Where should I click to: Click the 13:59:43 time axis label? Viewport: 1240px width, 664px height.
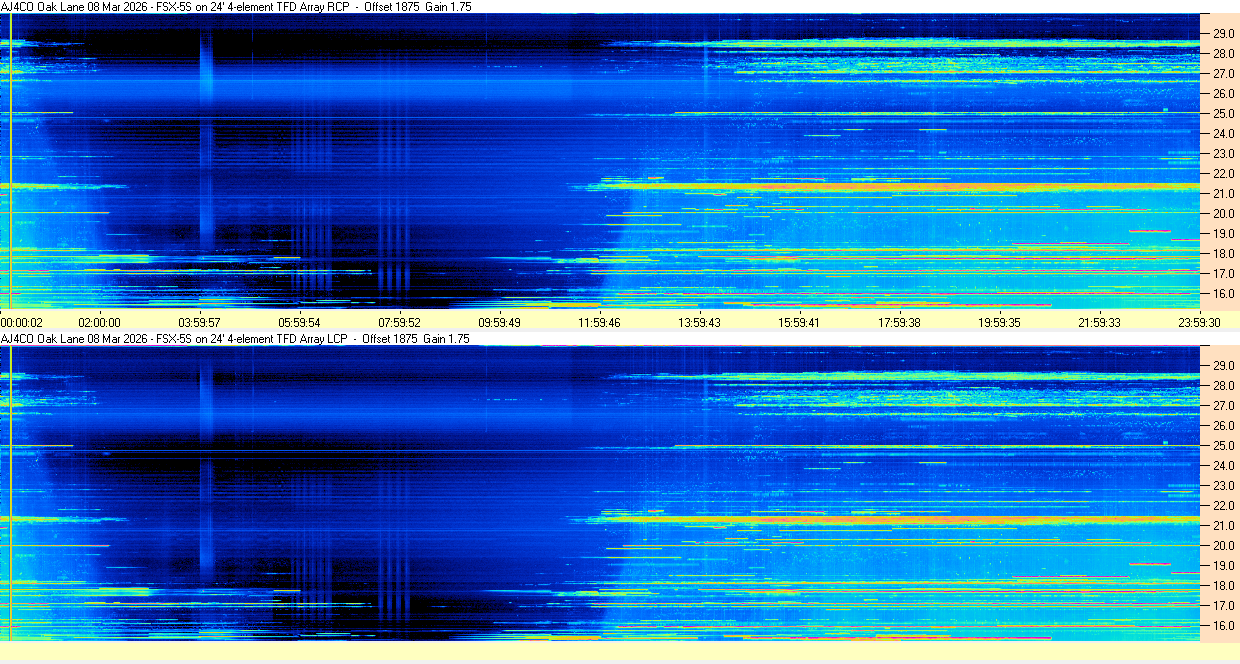point(700,322)
